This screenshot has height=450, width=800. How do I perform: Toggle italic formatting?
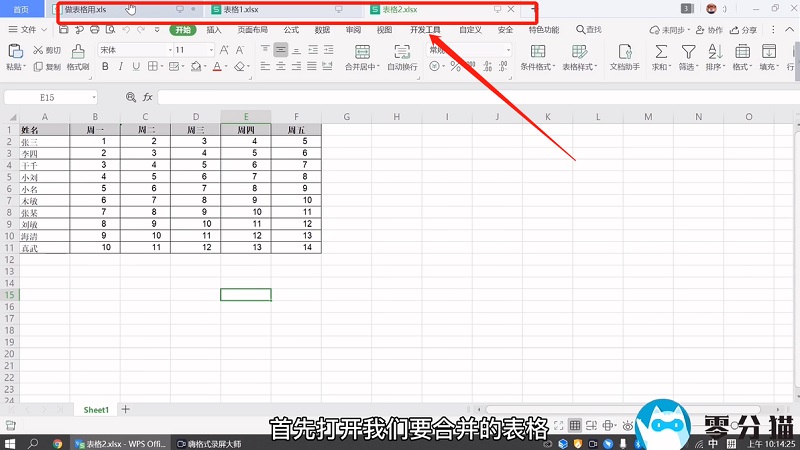coord(120,67)
